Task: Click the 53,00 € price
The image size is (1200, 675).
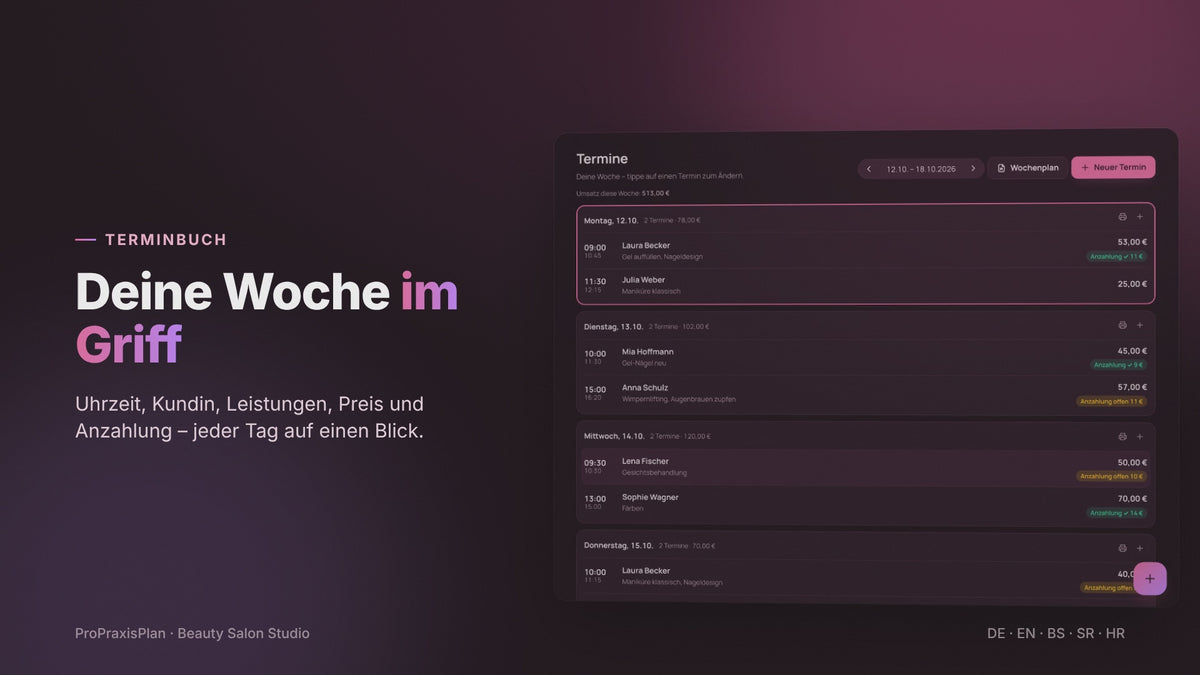Action: pyautogui.click(x=1132, y=242)
